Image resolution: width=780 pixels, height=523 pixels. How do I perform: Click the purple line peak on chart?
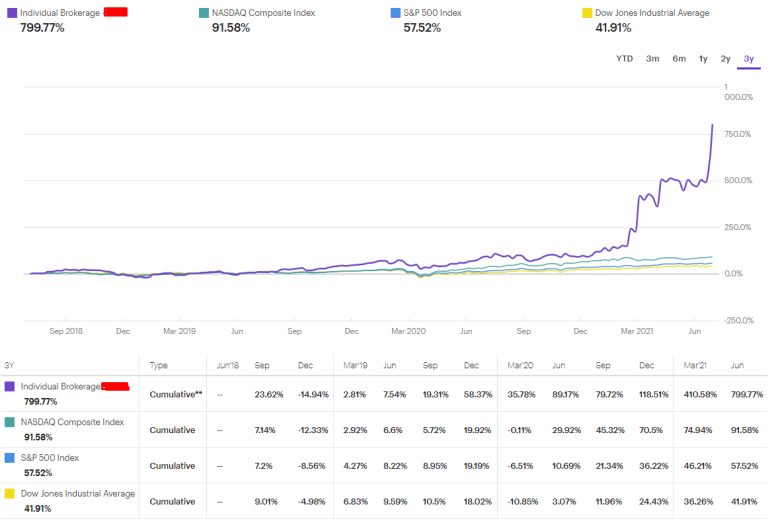[712, 125]
